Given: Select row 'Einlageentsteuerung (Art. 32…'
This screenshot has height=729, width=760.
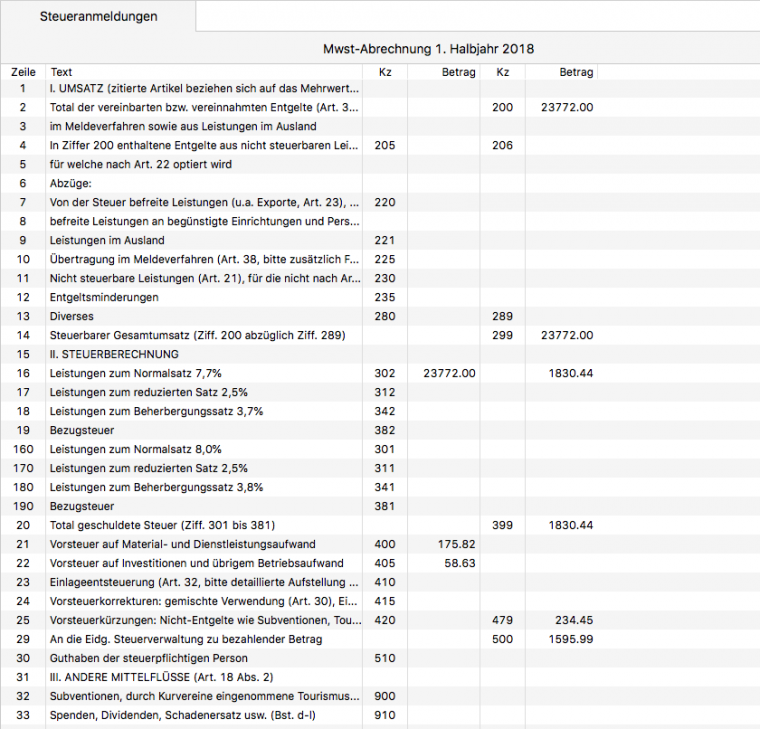Looking at the screenshot, I should [x=380, y=582].
